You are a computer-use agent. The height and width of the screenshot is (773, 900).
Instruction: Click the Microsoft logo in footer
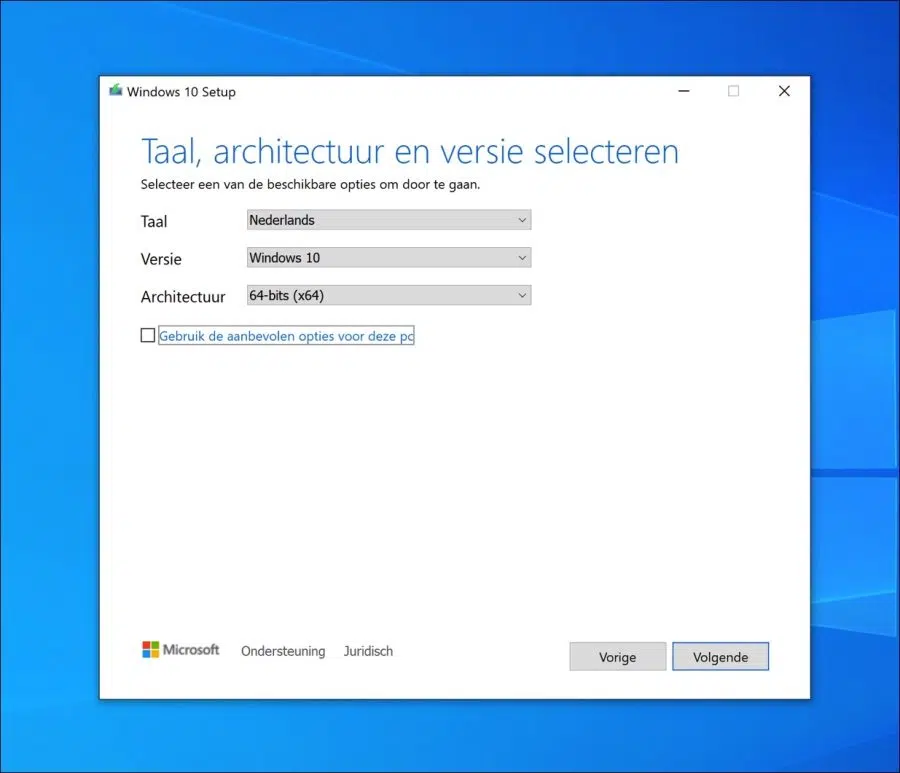click(181, 650)
